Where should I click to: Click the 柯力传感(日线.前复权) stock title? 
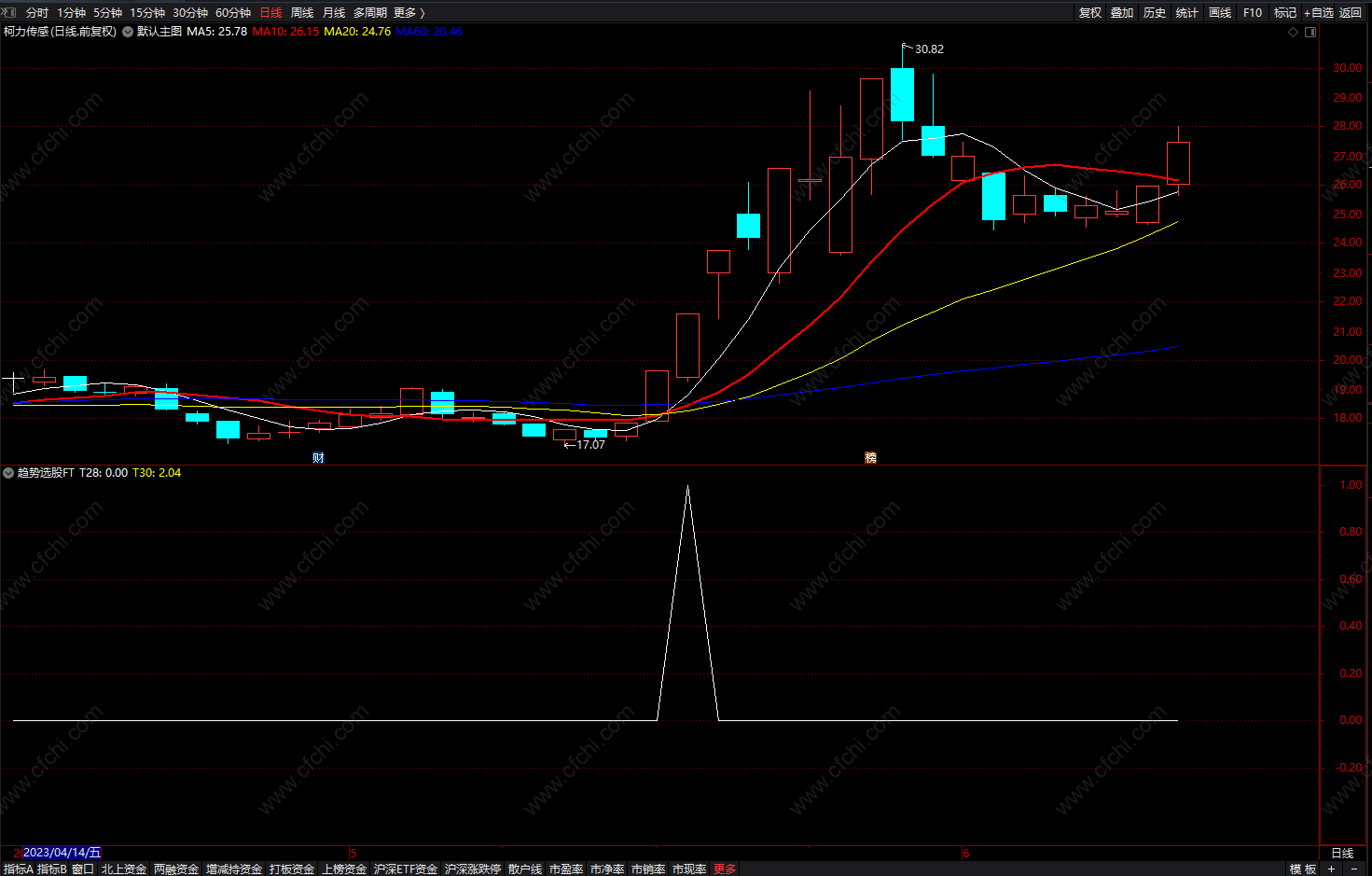tap(61, 32)
